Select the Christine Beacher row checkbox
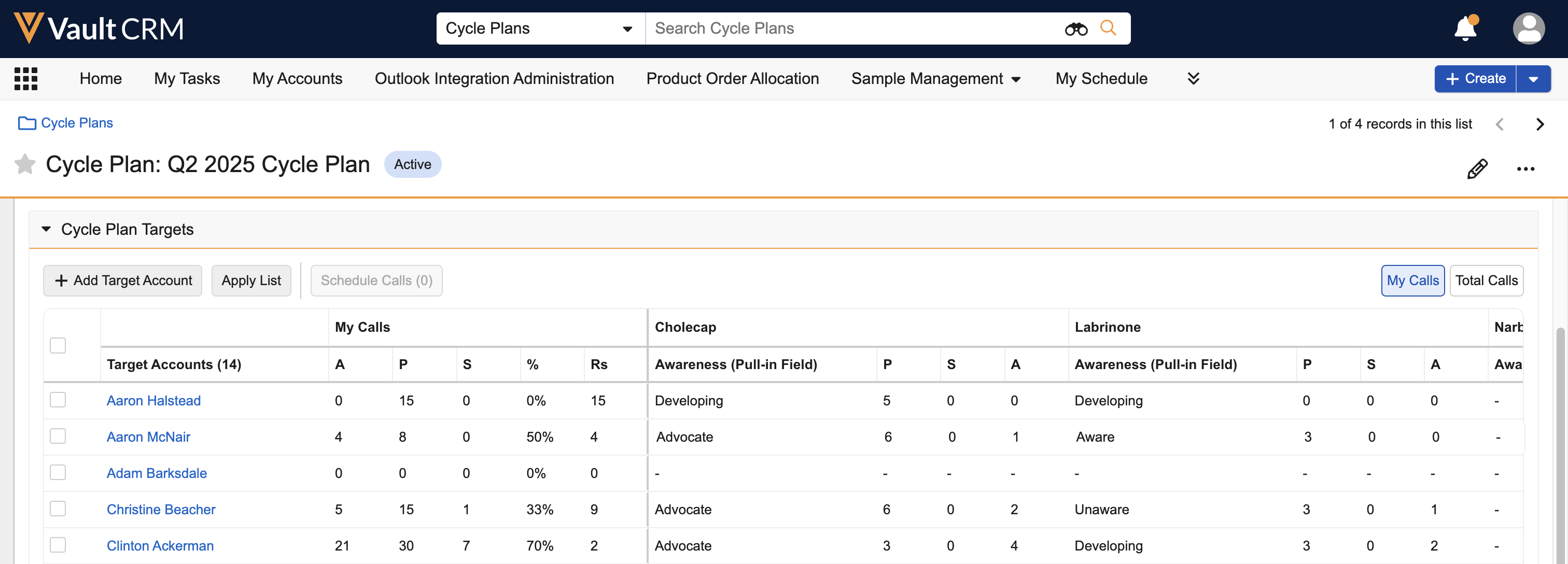This screenshot has height=564, width=1568. 58,509
